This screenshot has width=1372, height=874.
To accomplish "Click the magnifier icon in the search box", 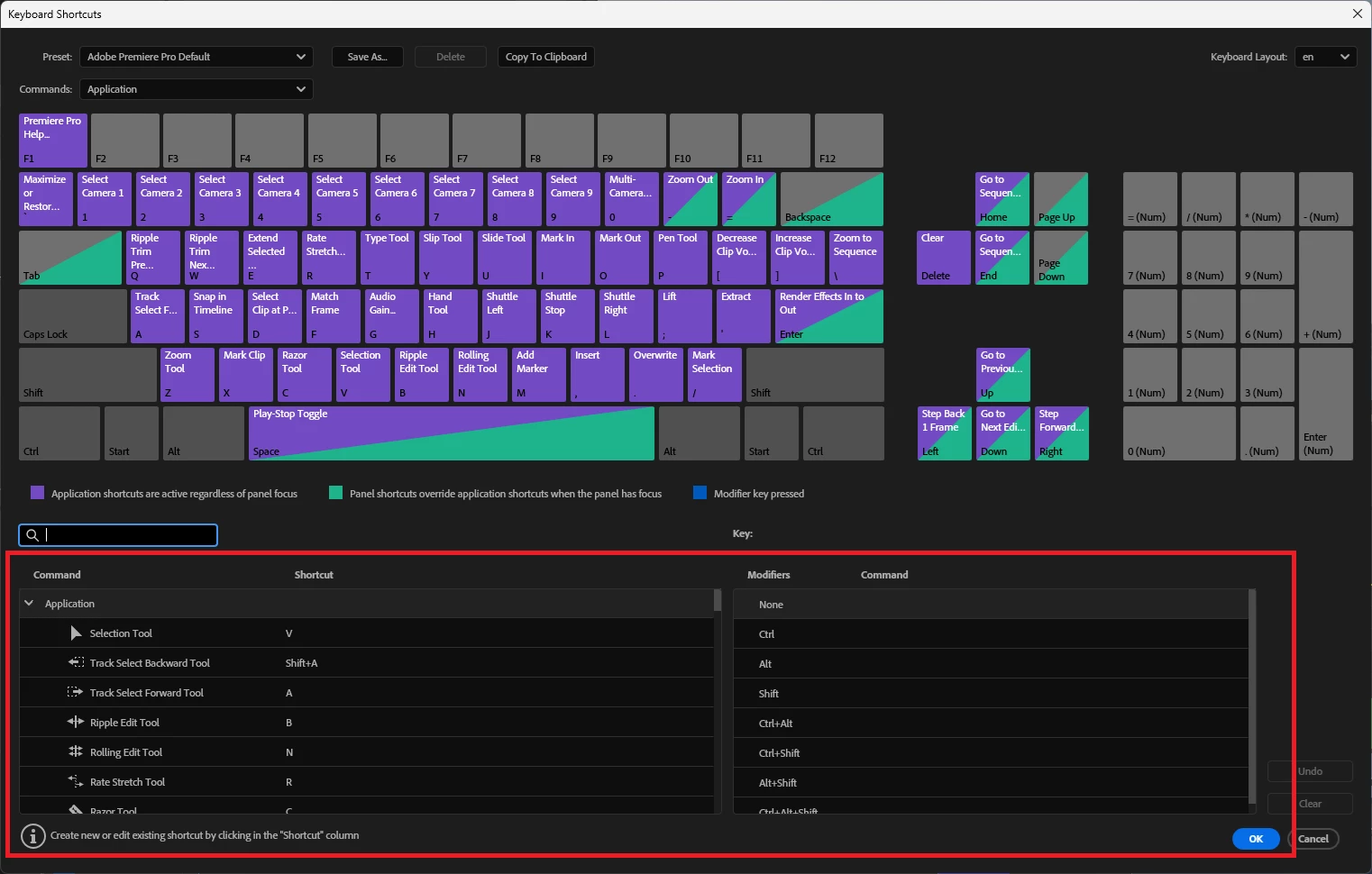I will click(32, 535).
